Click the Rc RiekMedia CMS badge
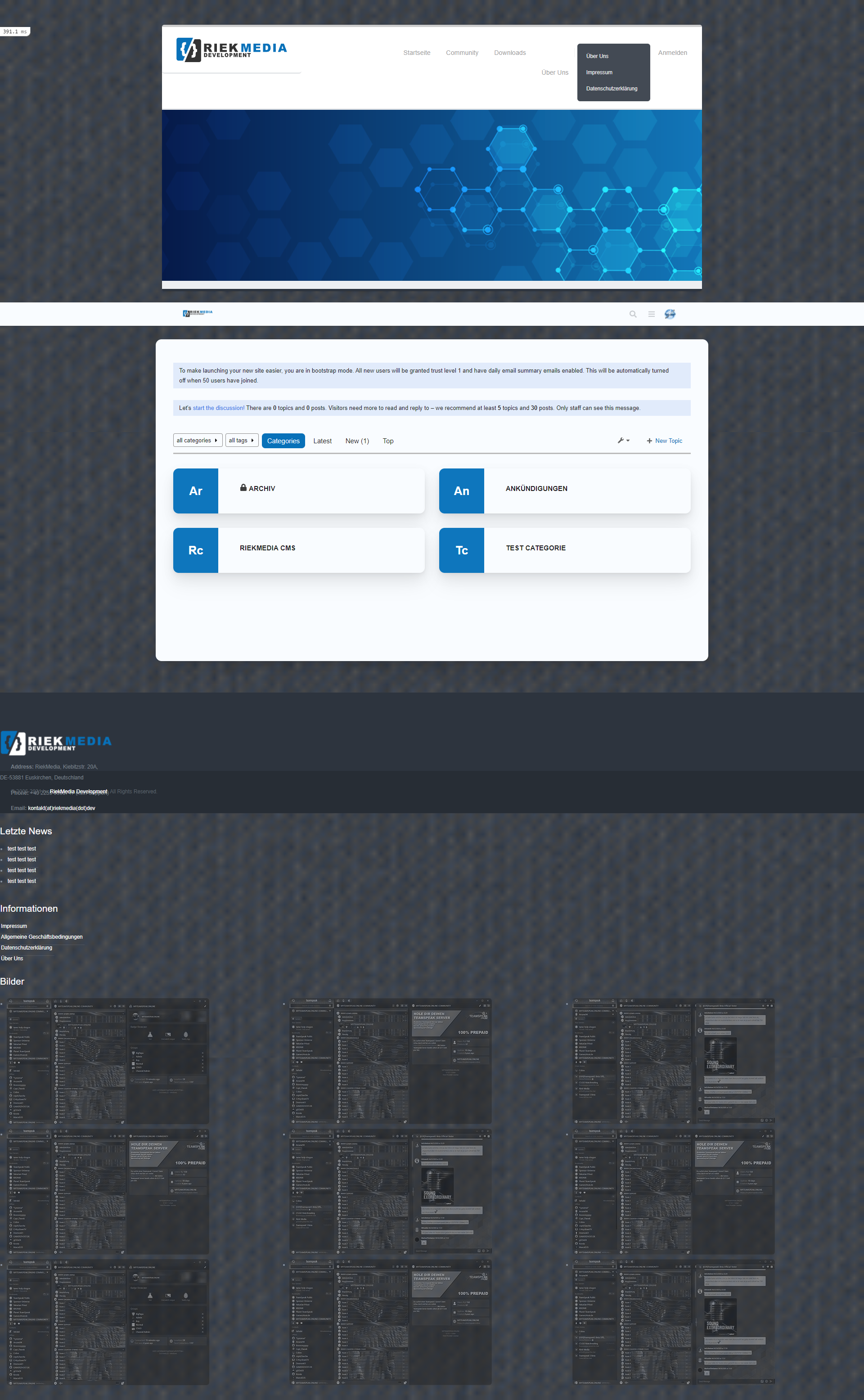 pos(195,550)
